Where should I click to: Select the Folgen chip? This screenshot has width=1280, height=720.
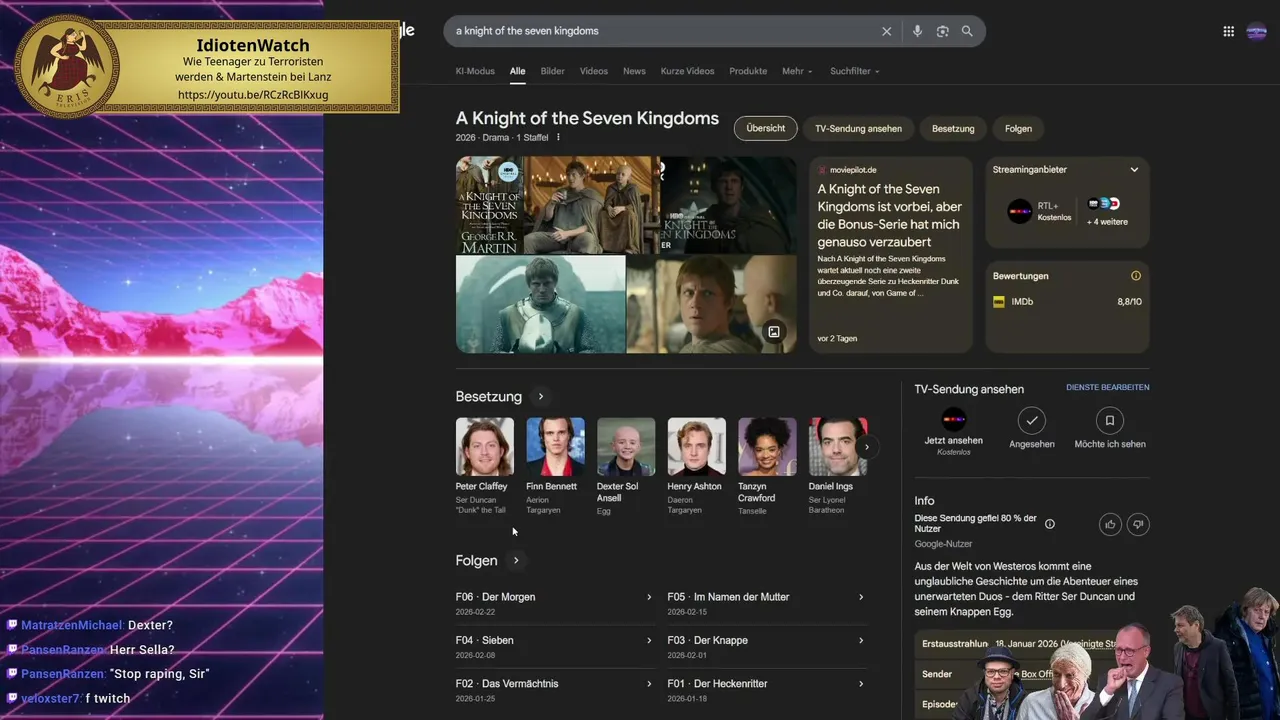pos(1018,128)
